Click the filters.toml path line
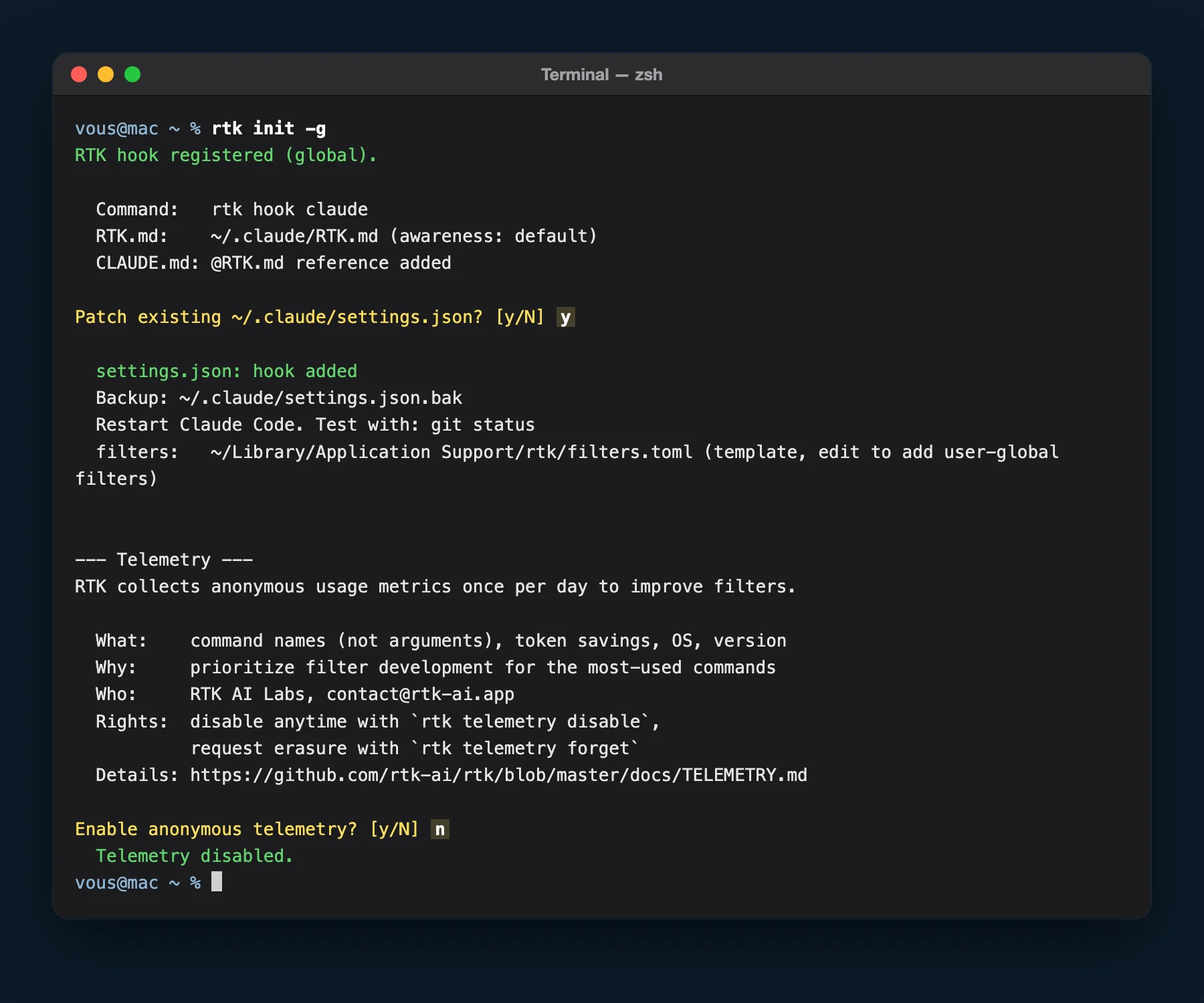The height and width of the screenshot is (1003, 1204). pos(567,465)
